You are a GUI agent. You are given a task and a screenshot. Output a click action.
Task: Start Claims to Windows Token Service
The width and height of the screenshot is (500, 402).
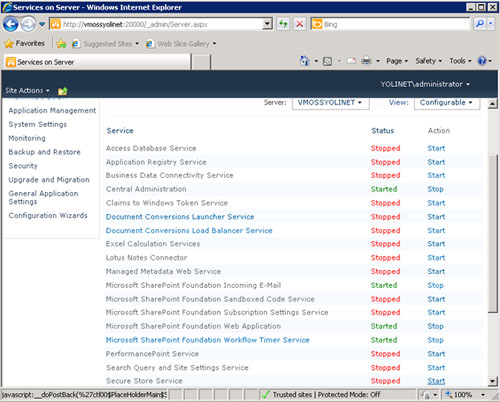[x=436, y=203]
